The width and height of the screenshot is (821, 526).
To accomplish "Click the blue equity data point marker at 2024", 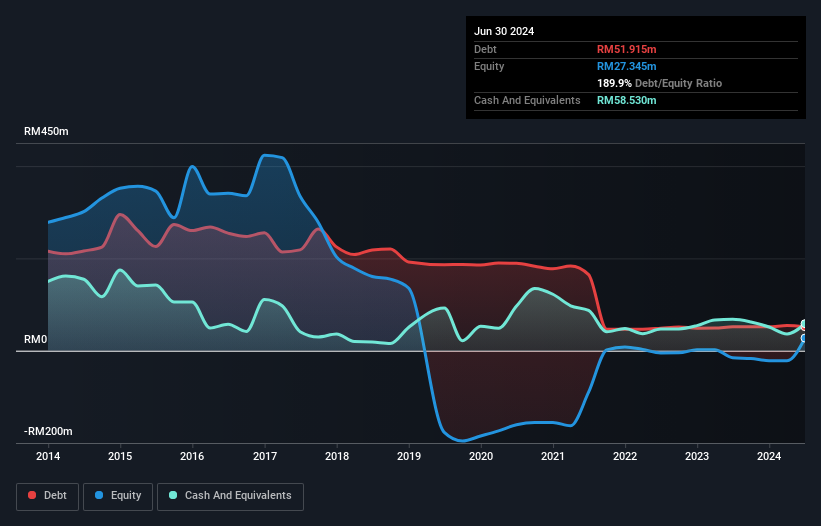I will tap(804, 339).
